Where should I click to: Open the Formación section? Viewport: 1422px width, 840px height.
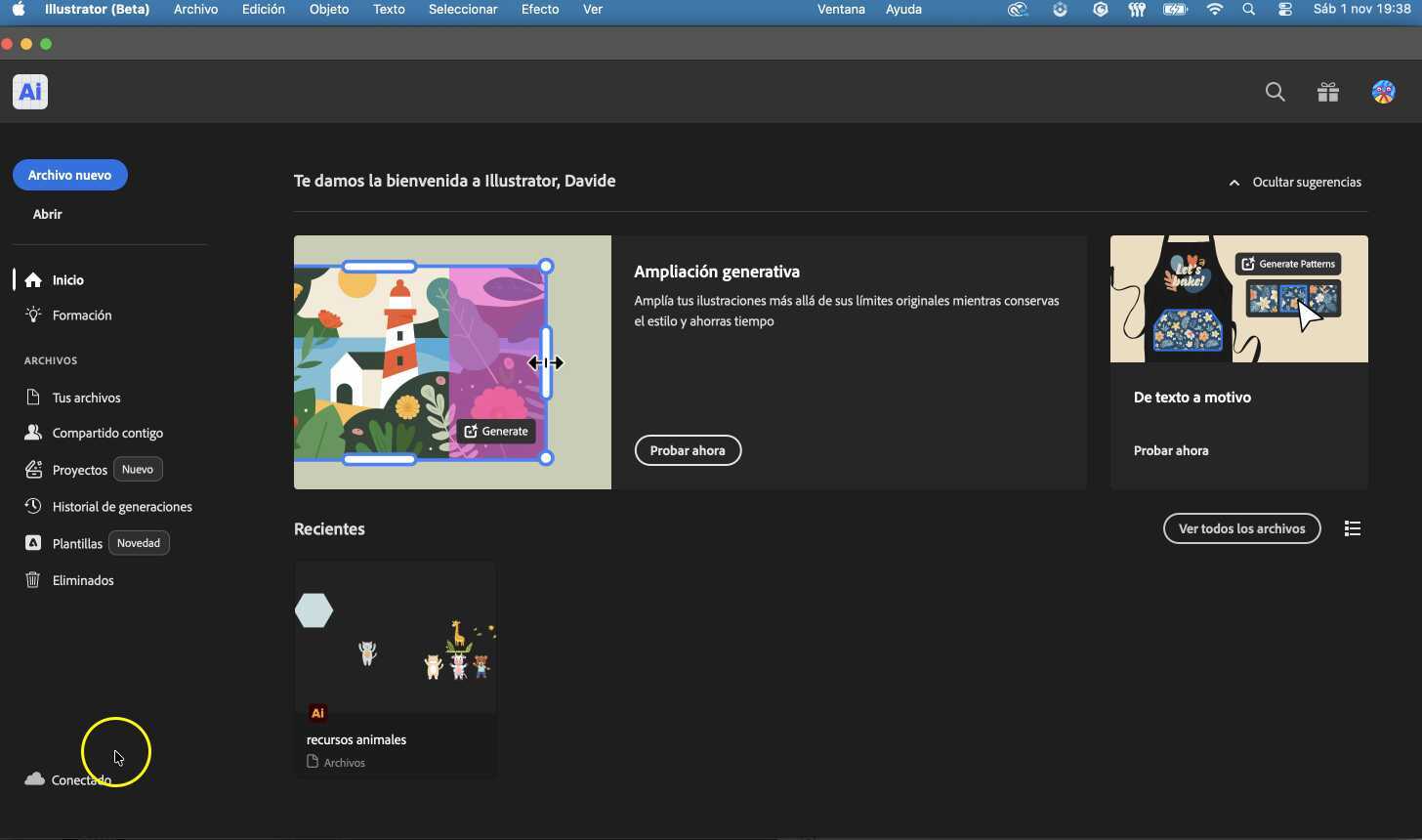[80, 315]
